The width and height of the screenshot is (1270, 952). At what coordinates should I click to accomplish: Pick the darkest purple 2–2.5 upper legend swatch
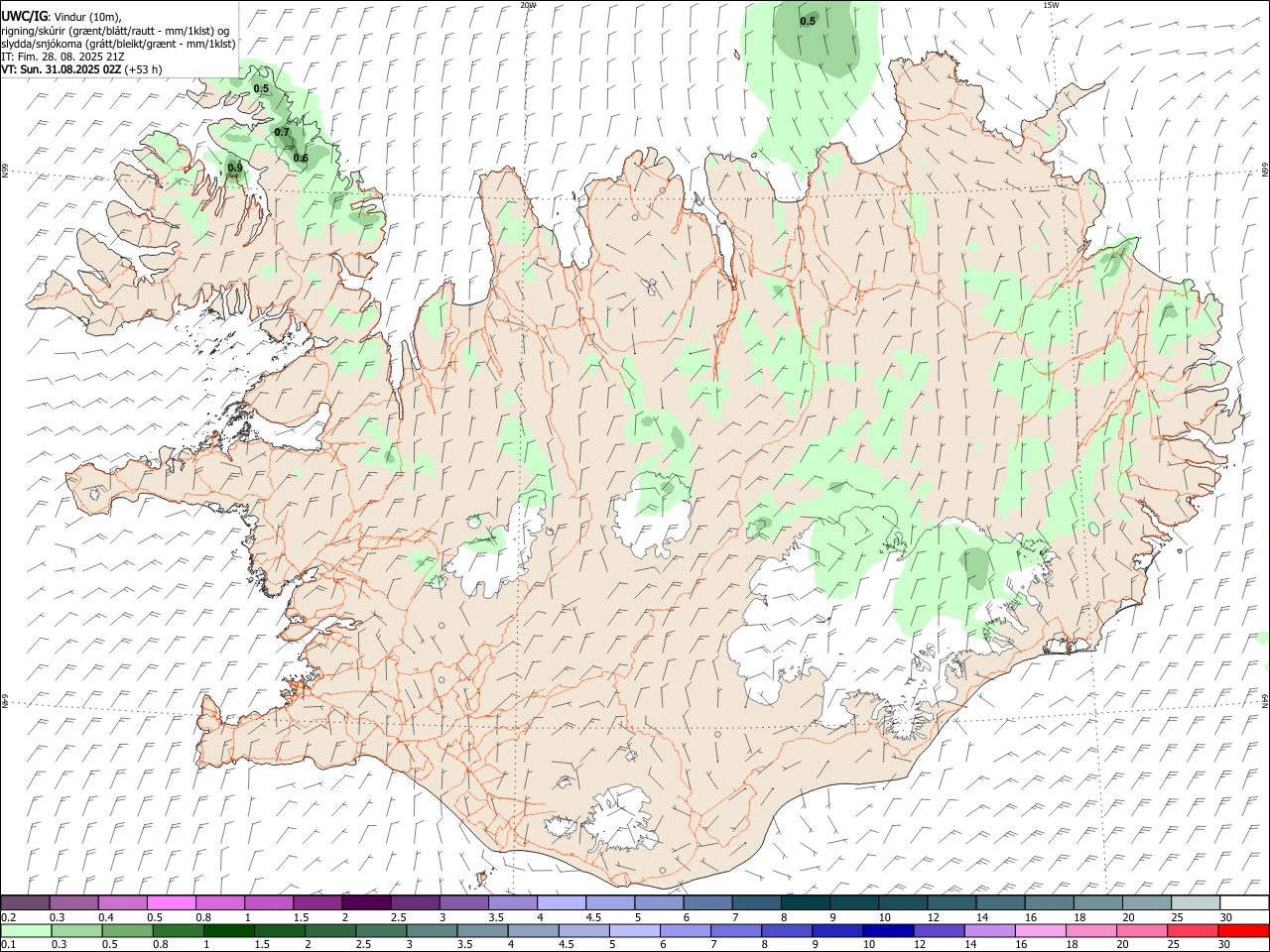366,902
